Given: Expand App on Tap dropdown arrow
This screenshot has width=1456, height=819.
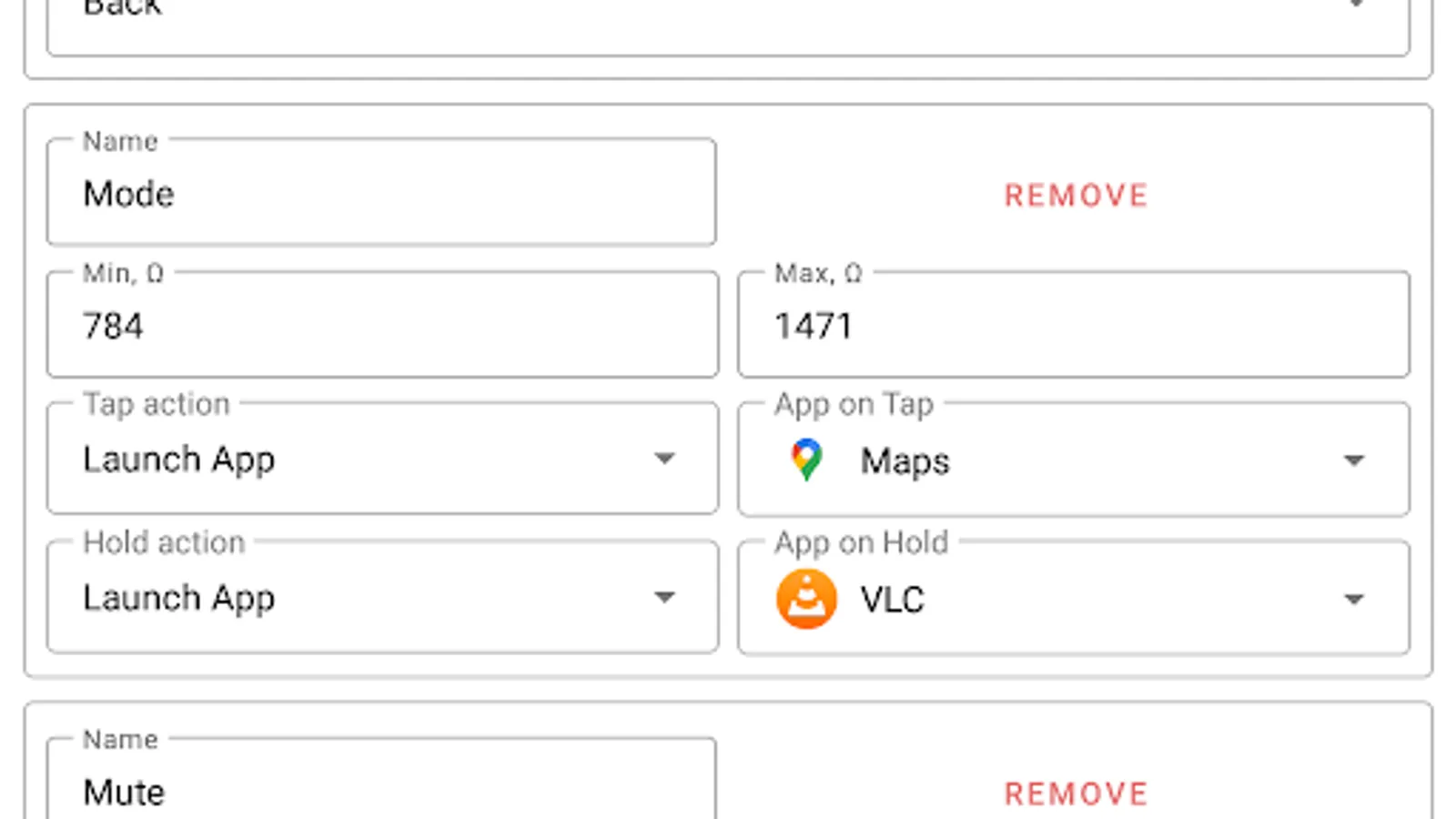Looking at the screenshot, I should click(x=1354, y=460).
